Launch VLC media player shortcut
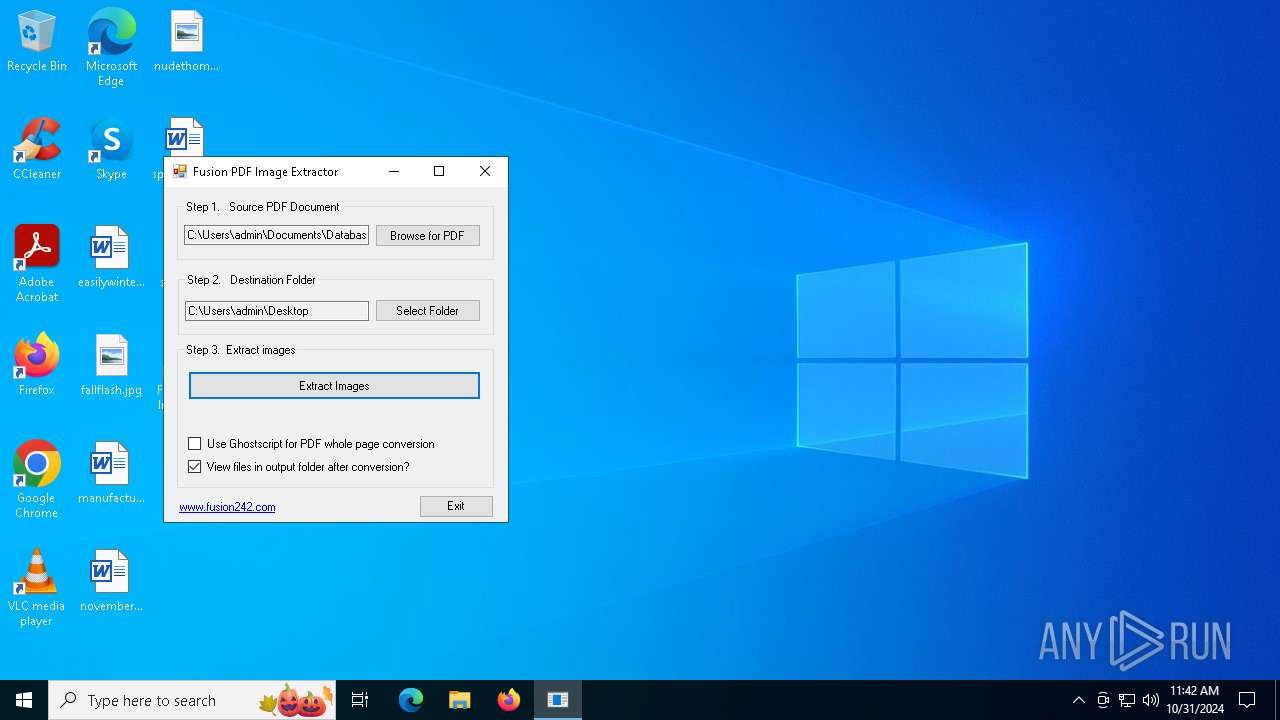Image resolution: width=1280 pixels, height=720 pixels. point(37,588)
